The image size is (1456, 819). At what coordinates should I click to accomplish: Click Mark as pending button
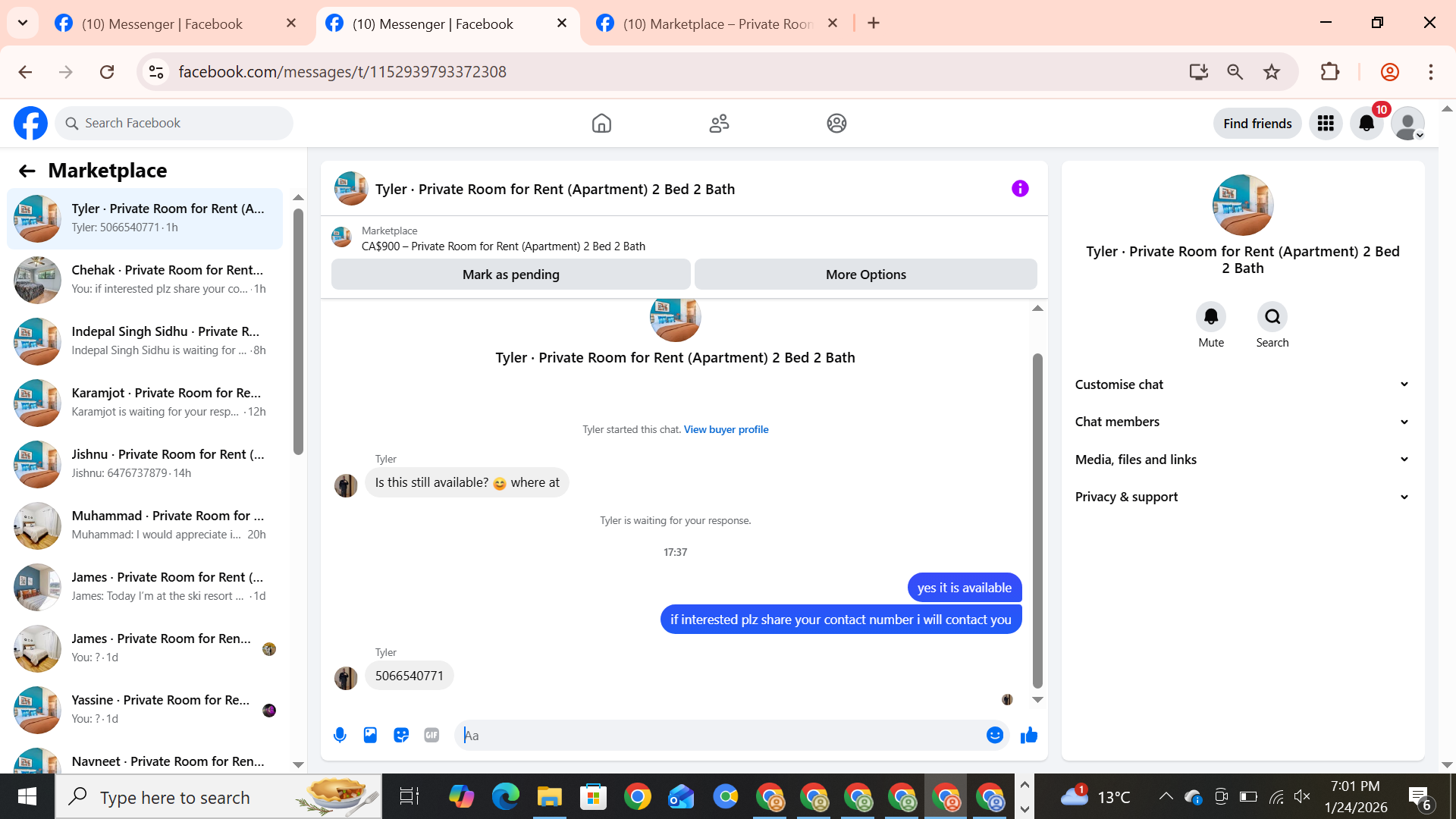pyautogui.click(x=510, y=275)
